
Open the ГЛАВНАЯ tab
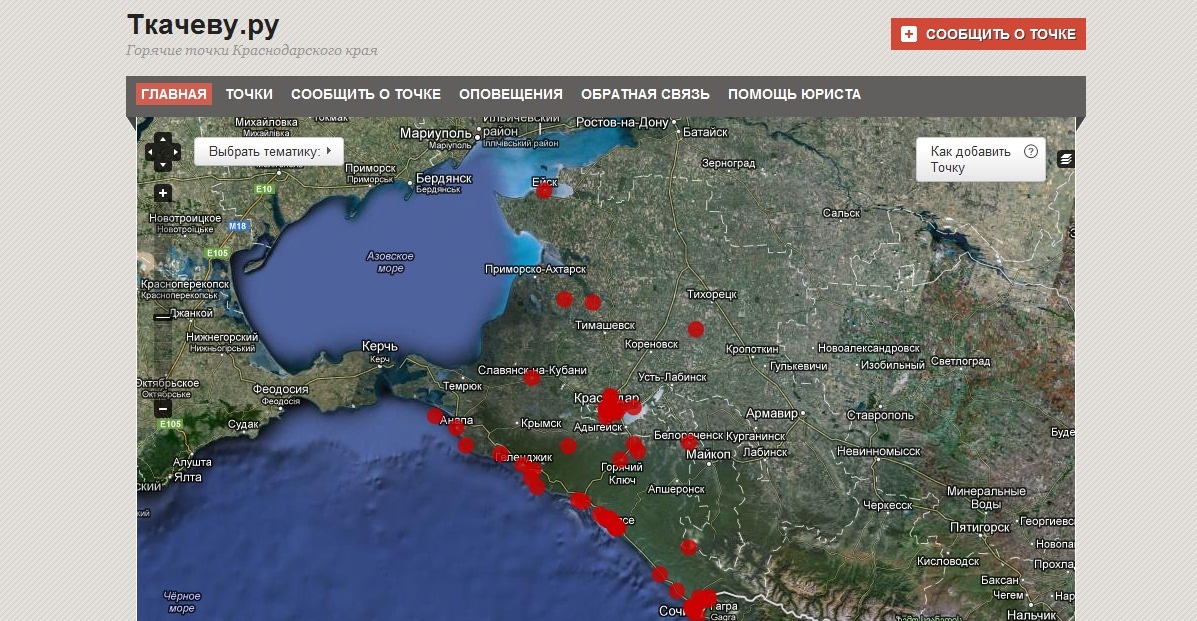point(174,95)
